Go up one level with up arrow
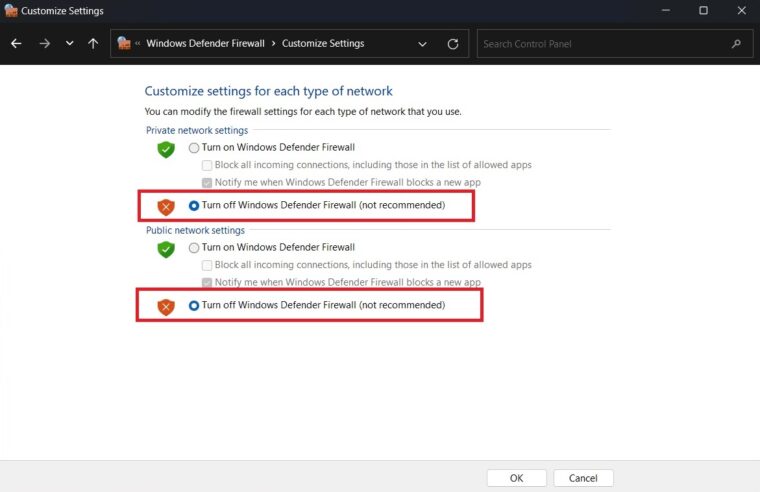Image resolution: width=760 pixels, height=492 pixels. point(93,44)
